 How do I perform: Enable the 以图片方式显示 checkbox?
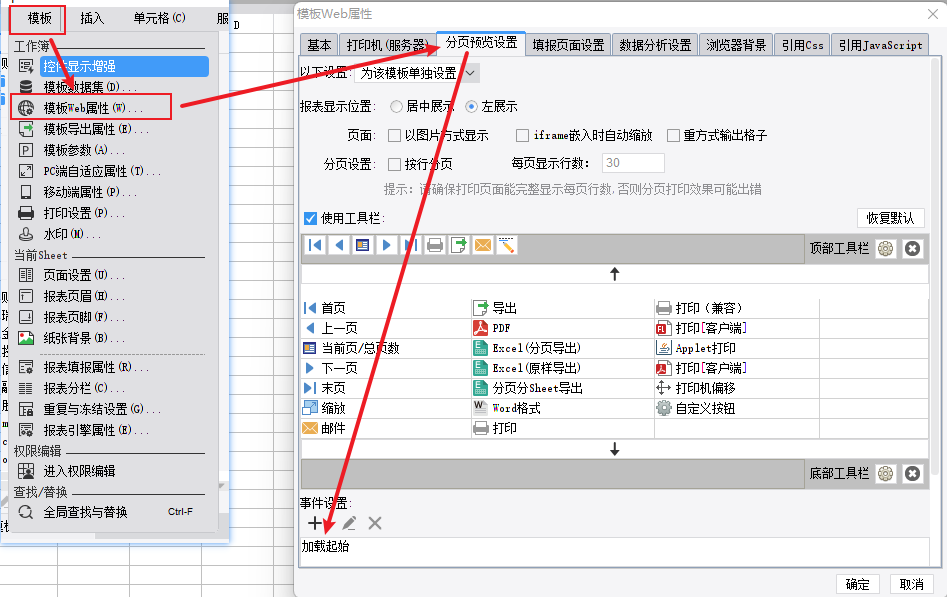tap(394, 135)
